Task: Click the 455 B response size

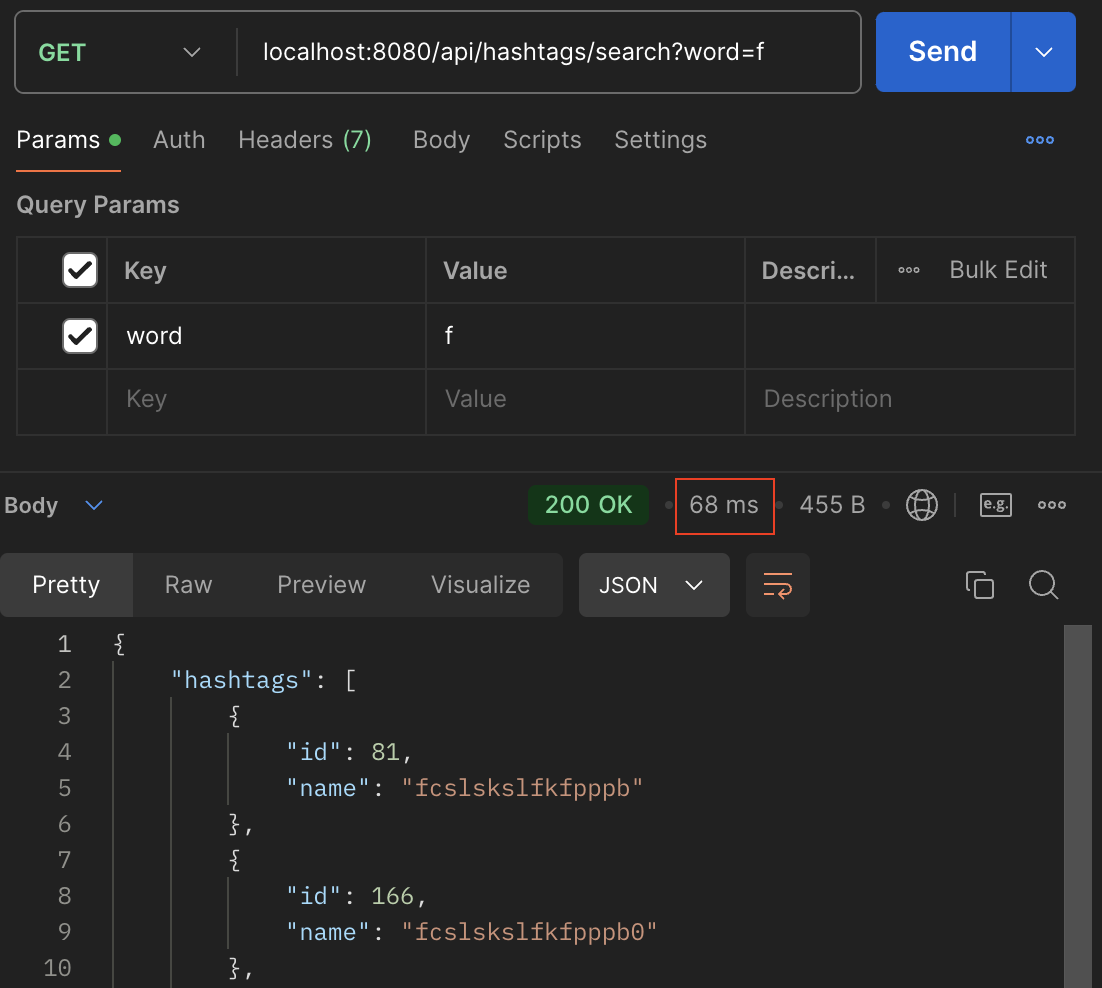Action: tap(832, 505)
